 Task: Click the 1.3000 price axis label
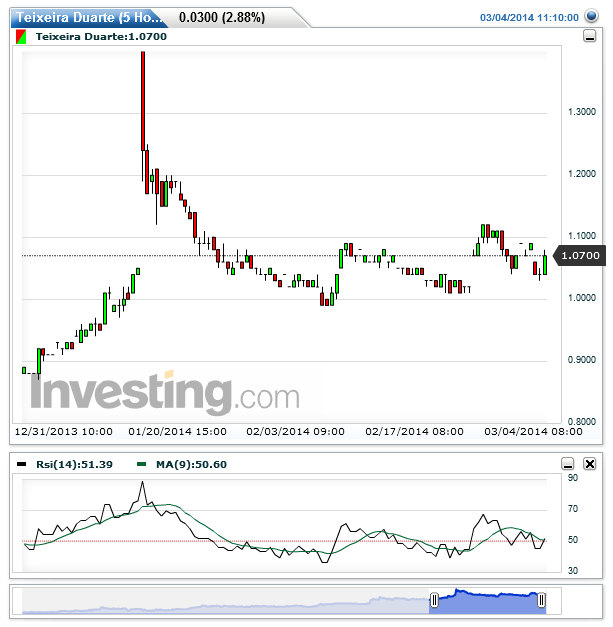click(582, 112)
